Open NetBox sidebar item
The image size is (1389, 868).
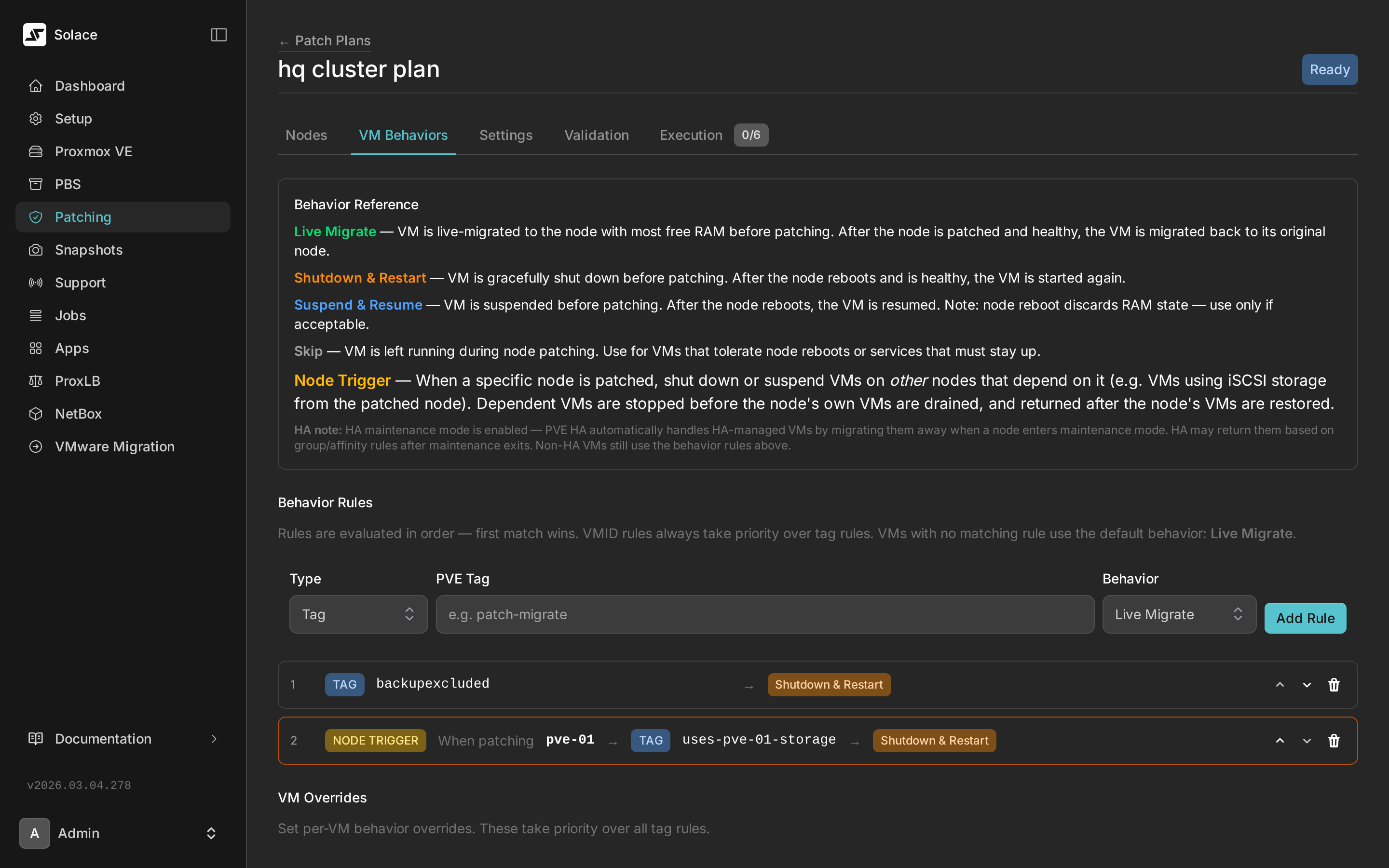pos(78,413)
